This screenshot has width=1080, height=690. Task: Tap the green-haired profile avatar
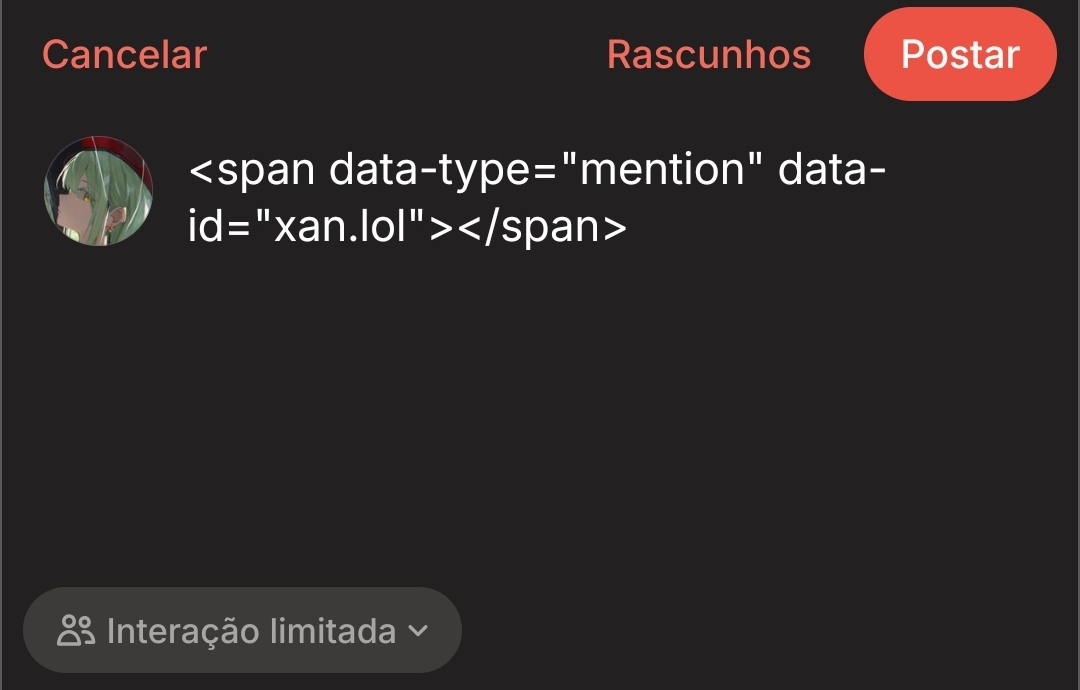98,191
